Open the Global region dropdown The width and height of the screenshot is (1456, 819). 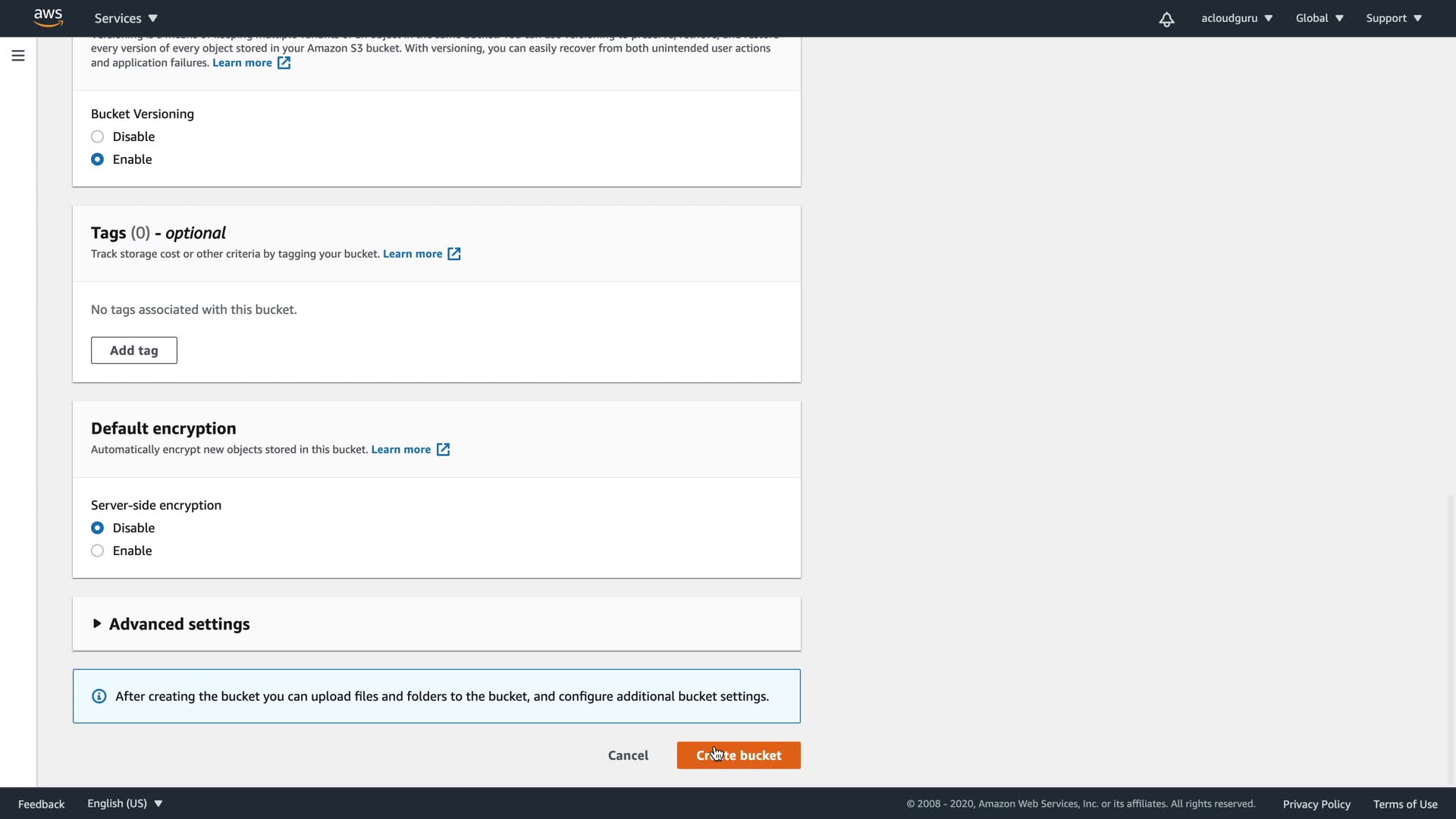coord(1319,18)
